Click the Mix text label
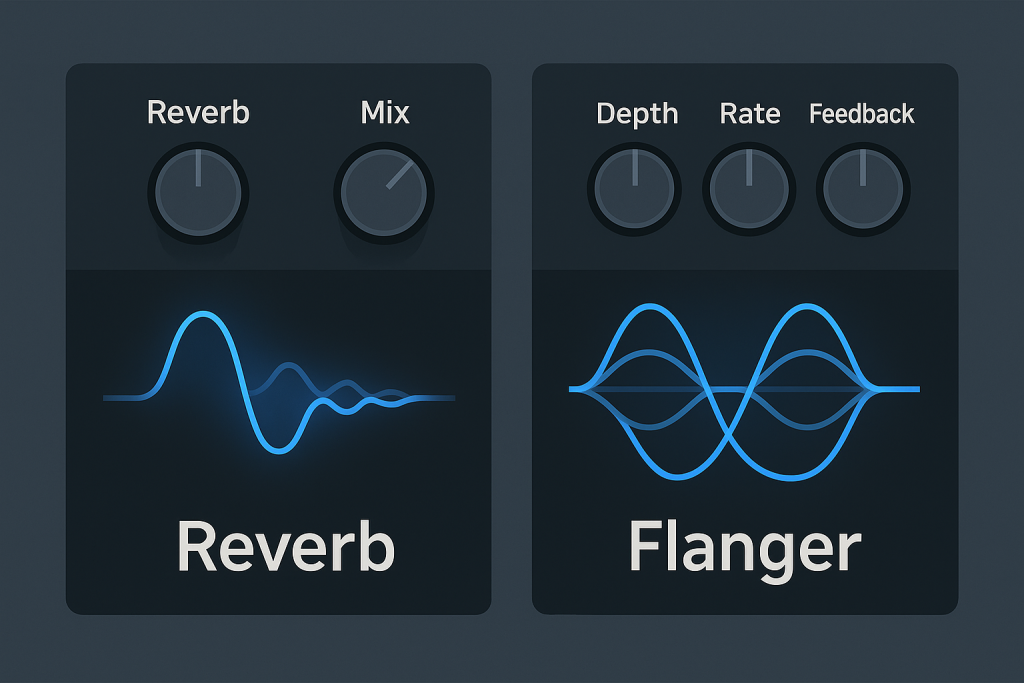The image size is (1024, 683). (385, 112)
